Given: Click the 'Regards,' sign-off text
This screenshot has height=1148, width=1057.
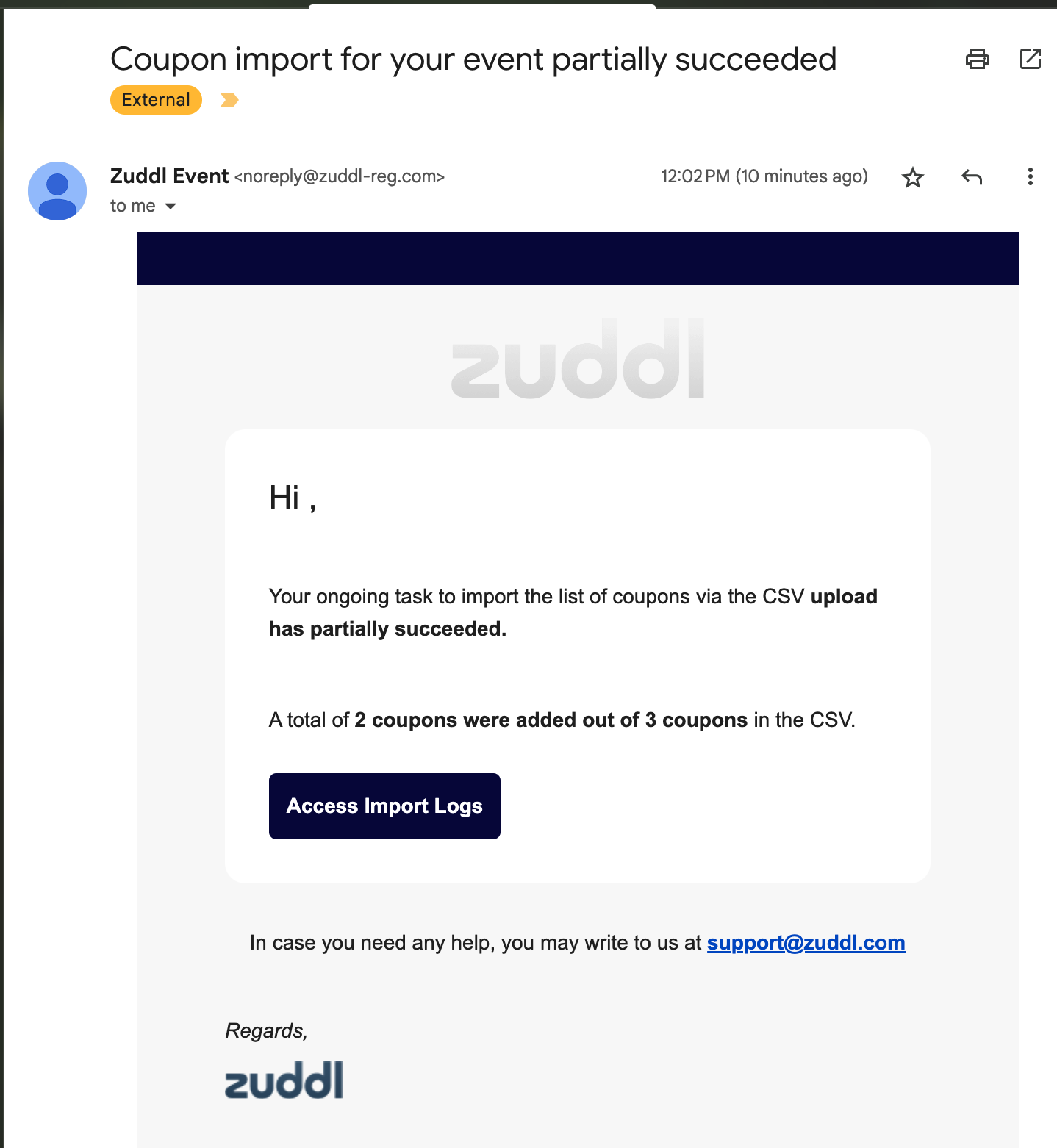Looking at the screenshot, I should [266, 1031].
